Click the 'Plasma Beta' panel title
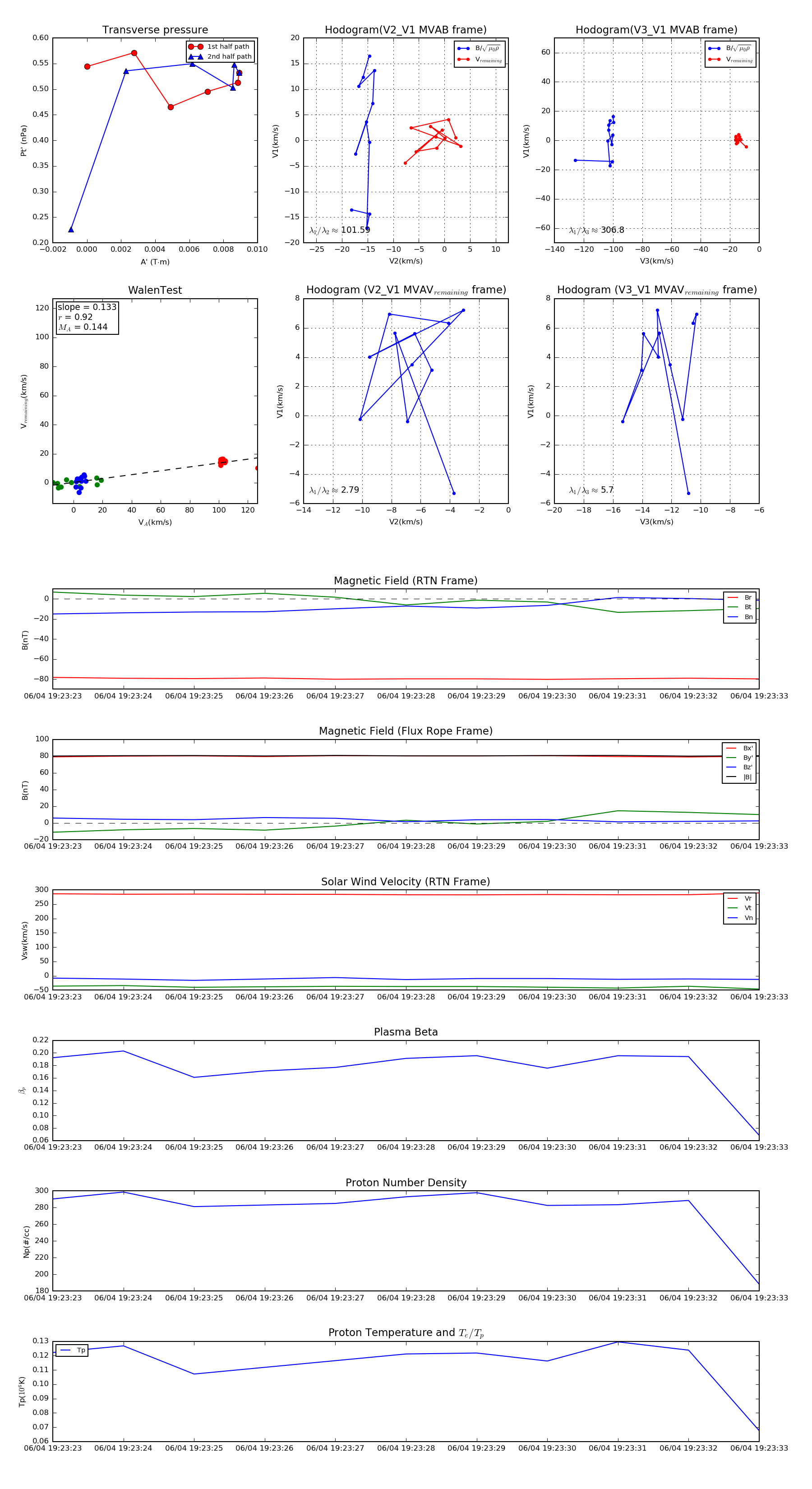 point(406,1032)
